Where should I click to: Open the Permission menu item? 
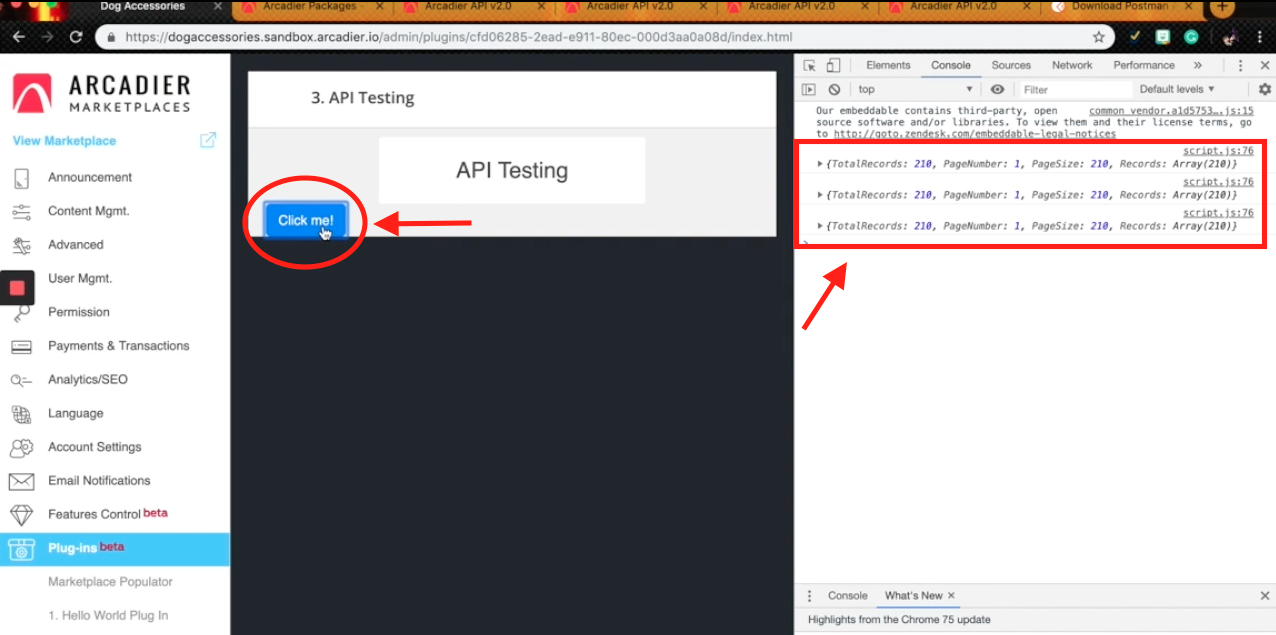point(79,312)
